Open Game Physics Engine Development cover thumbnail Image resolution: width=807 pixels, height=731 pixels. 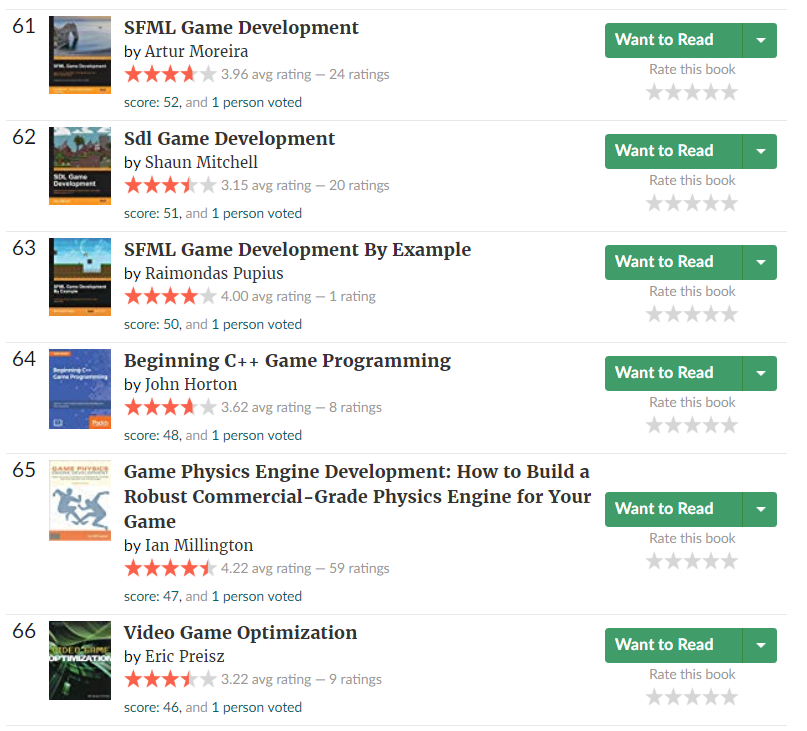pos(80,500)
